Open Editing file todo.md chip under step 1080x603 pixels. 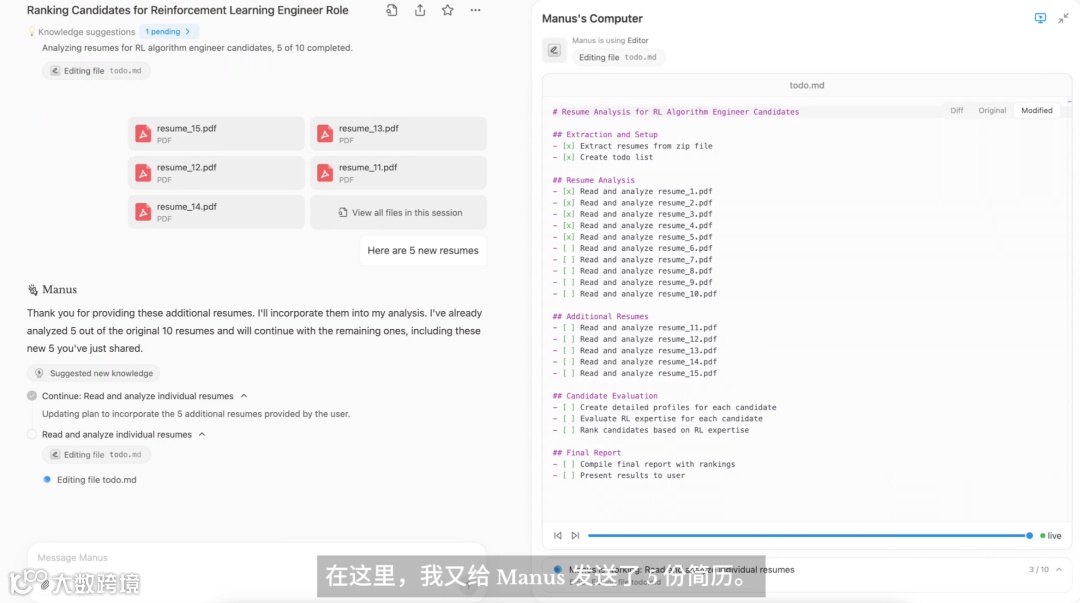point(96,455)
